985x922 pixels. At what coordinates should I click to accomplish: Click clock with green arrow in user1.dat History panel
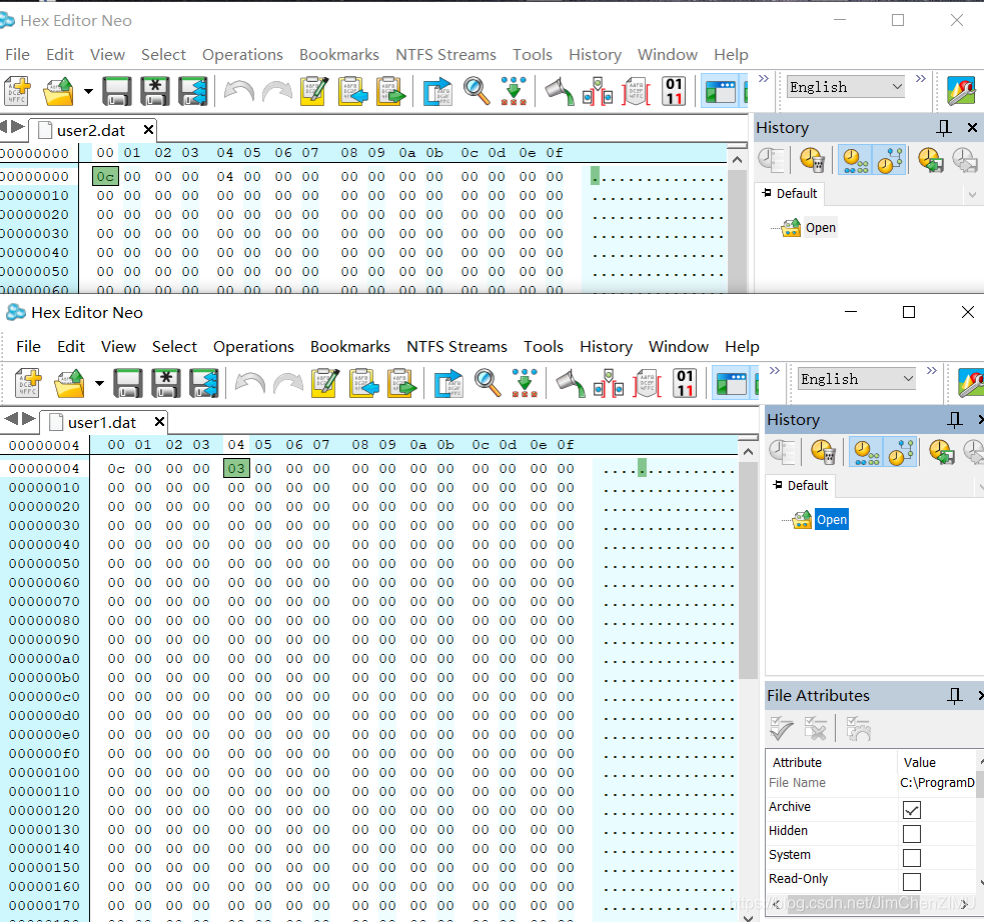click(941, 452)
